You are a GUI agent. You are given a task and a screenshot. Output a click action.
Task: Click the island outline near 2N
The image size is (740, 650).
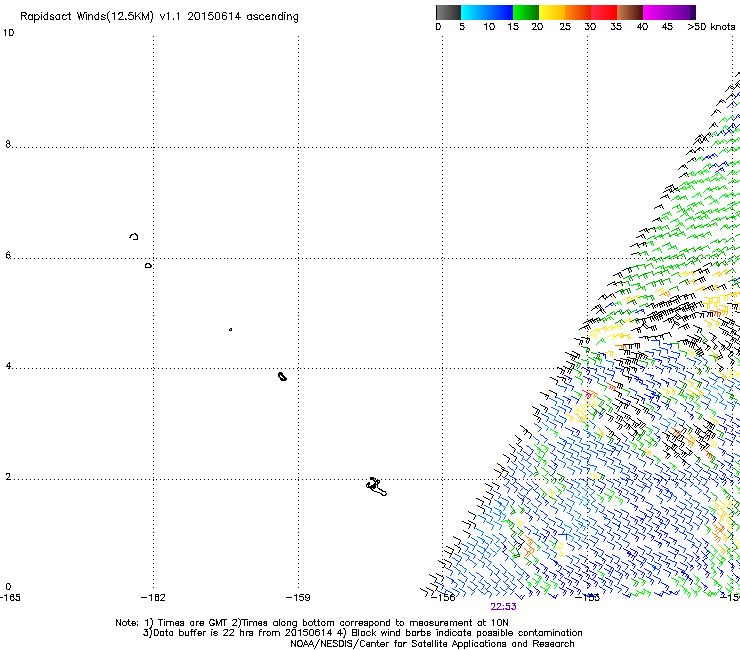(x=376, y=487)
